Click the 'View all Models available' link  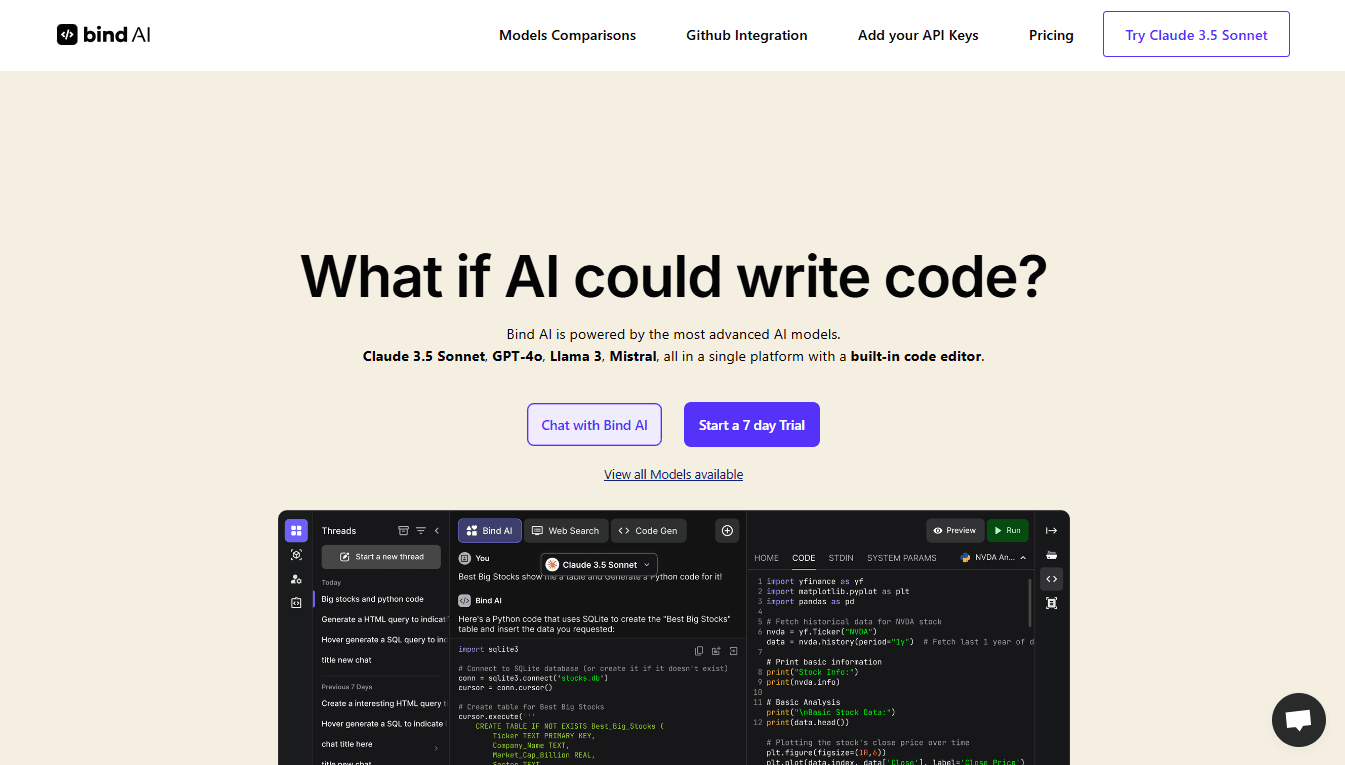(x=673, y=474)
